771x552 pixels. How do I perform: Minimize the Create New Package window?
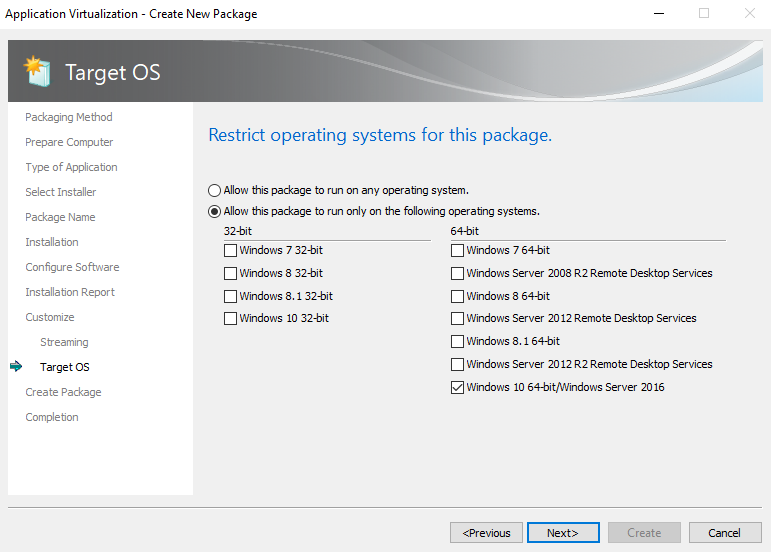click(x=659, y=13)
